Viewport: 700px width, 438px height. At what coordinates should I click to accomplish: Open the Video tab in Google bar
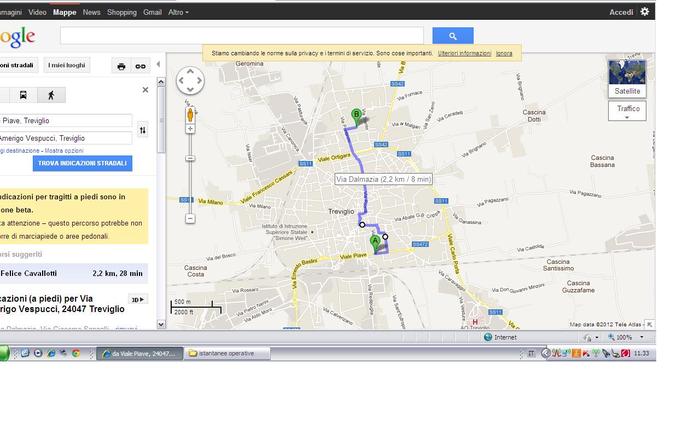click(x=37, y=12)
